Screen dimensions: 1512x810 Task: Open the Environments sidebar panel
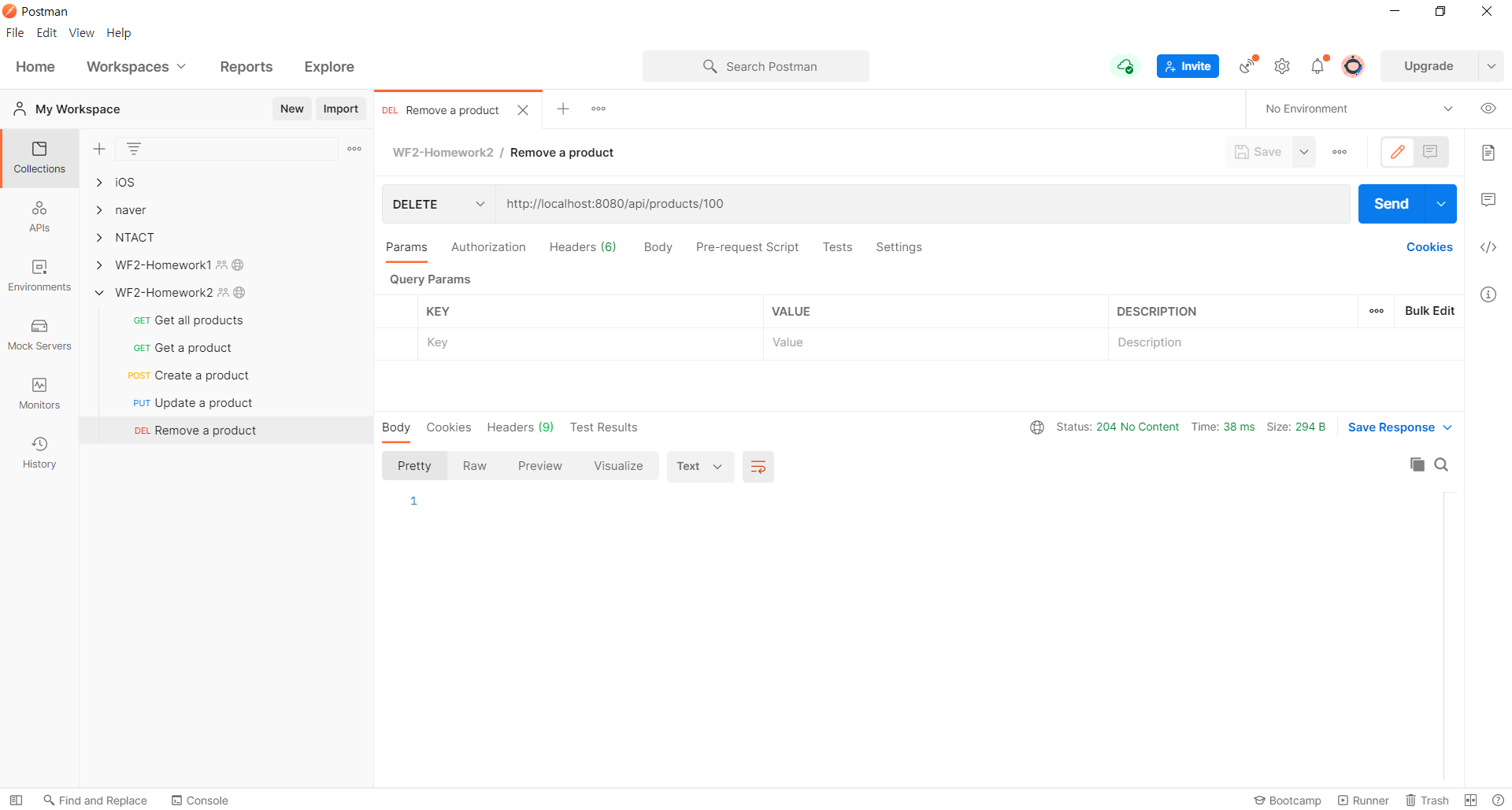click(39, 276)
